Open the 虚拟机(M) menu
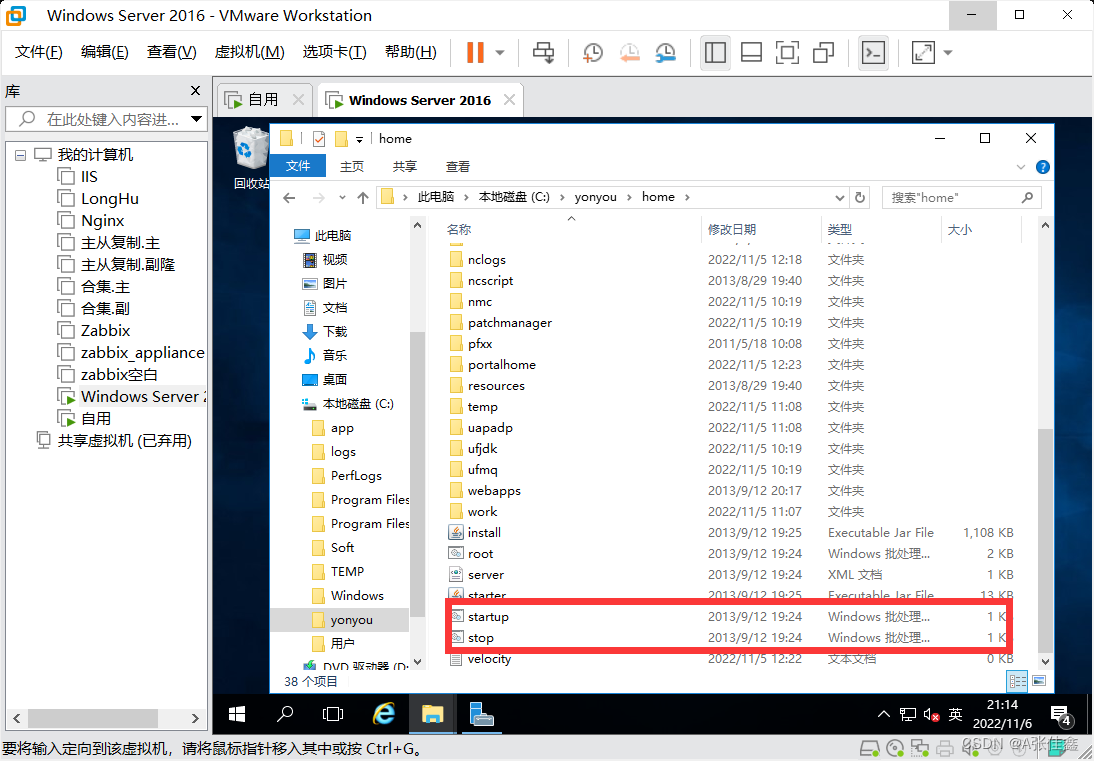Screen dimensions: 1094x761 (249, 52)
